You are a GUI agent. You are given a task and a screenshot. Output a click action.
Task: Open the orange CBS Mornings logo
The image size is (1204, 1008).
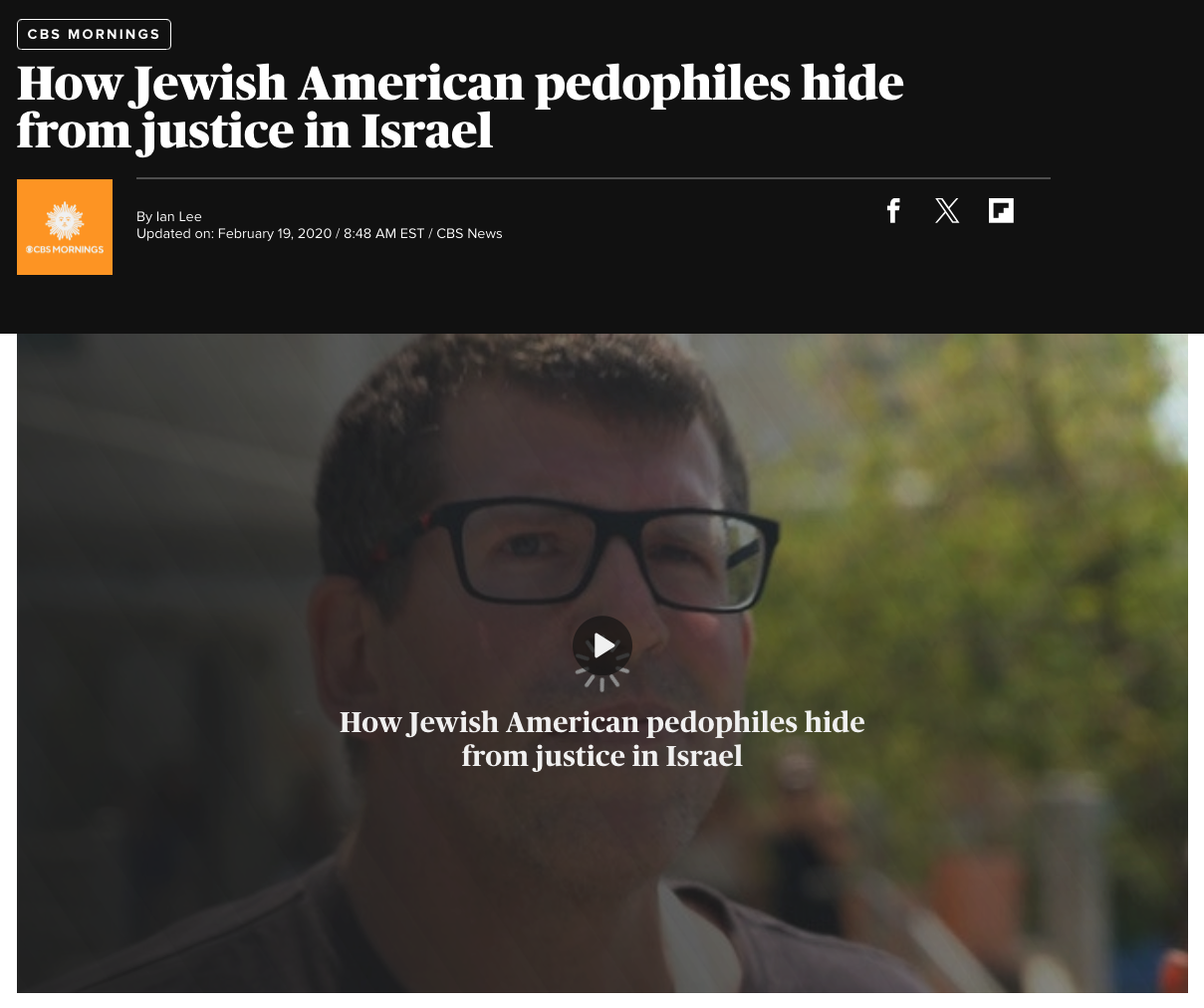65,227
